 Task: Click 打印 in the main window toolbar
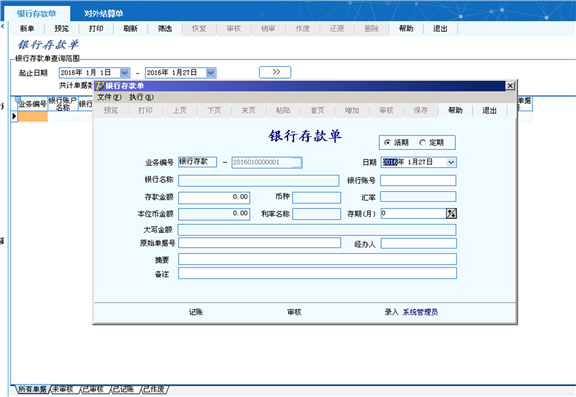pyautogui.click(x=96, y=29)
